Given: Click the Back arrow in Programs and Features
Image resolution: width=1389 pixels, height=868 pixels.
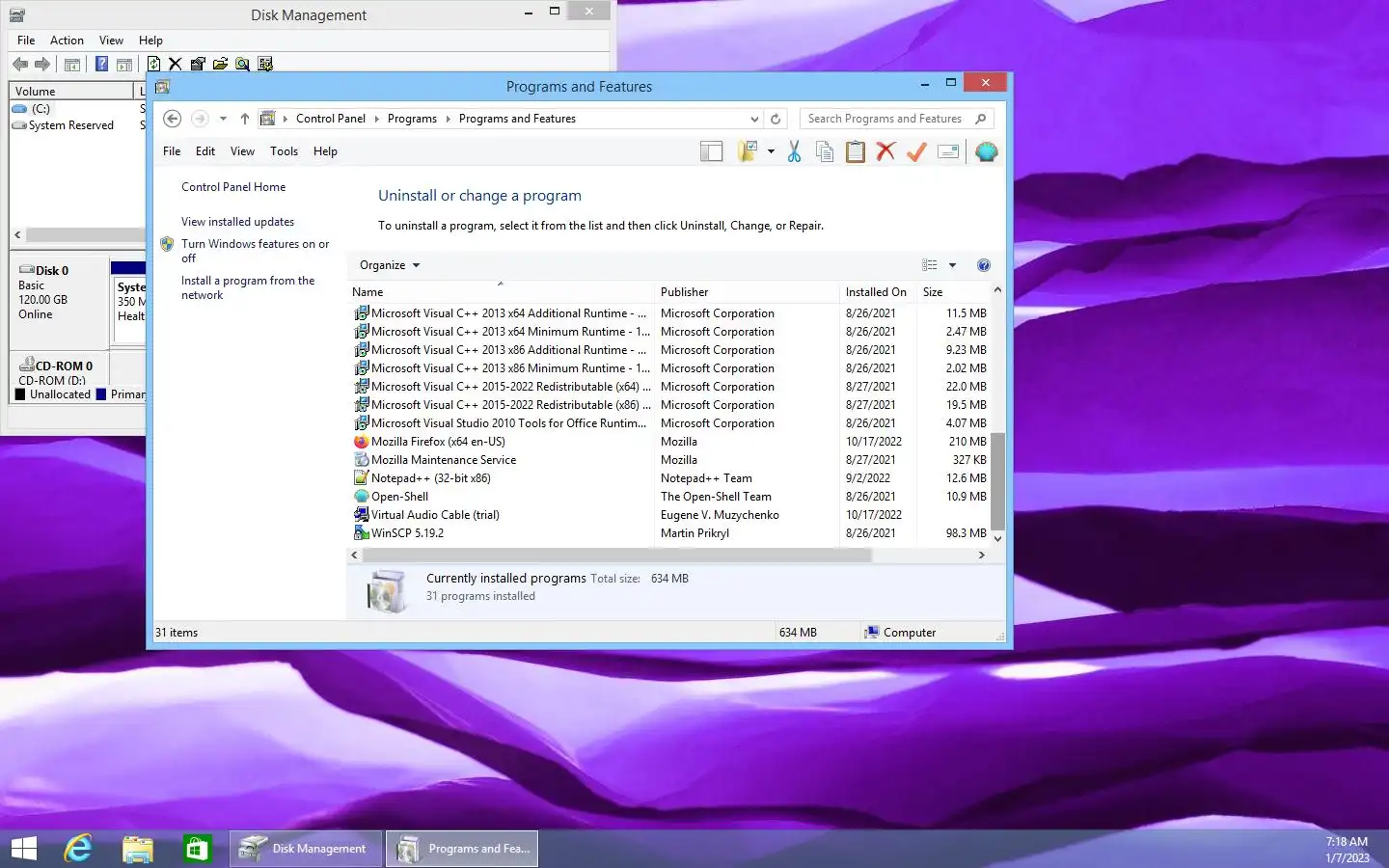Looking at the screenshot, I should coord(173,119).
